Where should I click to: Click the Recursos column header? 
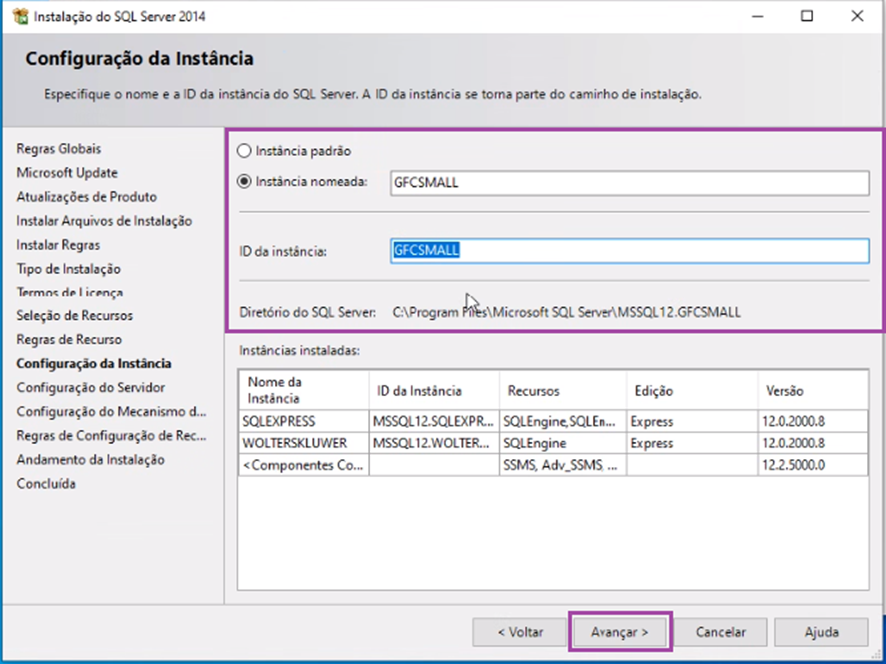coord(563,390)
